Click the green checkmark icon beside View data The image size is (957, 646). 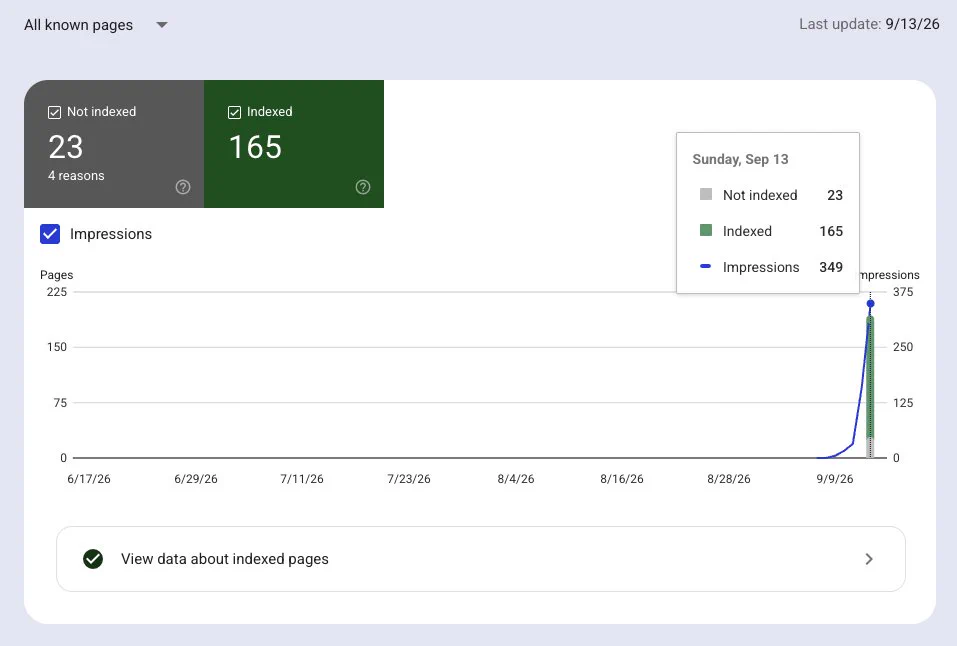coord(93,559)
